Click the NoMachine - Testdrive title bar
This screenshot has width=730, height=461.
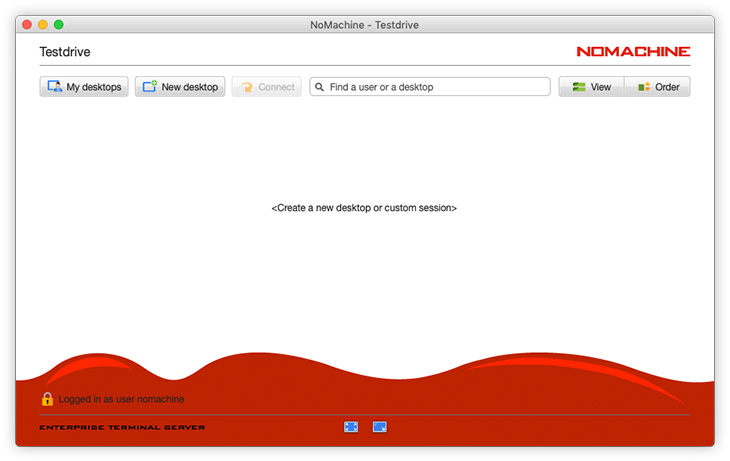(364, 24)
